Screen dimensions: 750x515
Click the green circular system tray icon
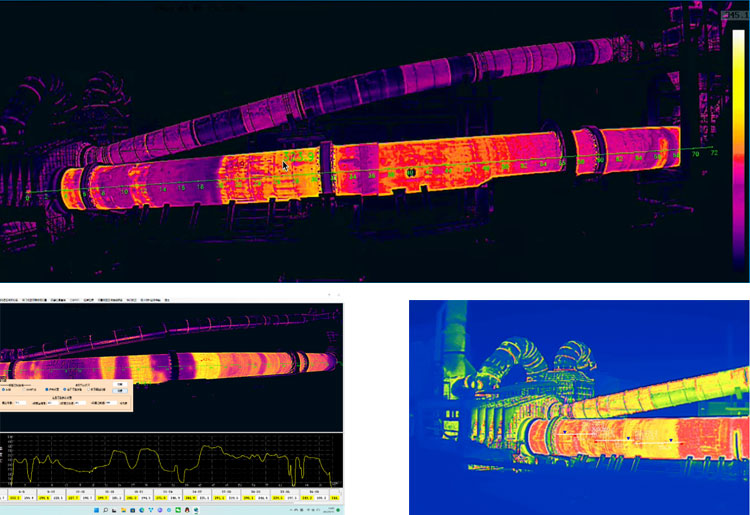pyautogui.click(x=338, y=510)
